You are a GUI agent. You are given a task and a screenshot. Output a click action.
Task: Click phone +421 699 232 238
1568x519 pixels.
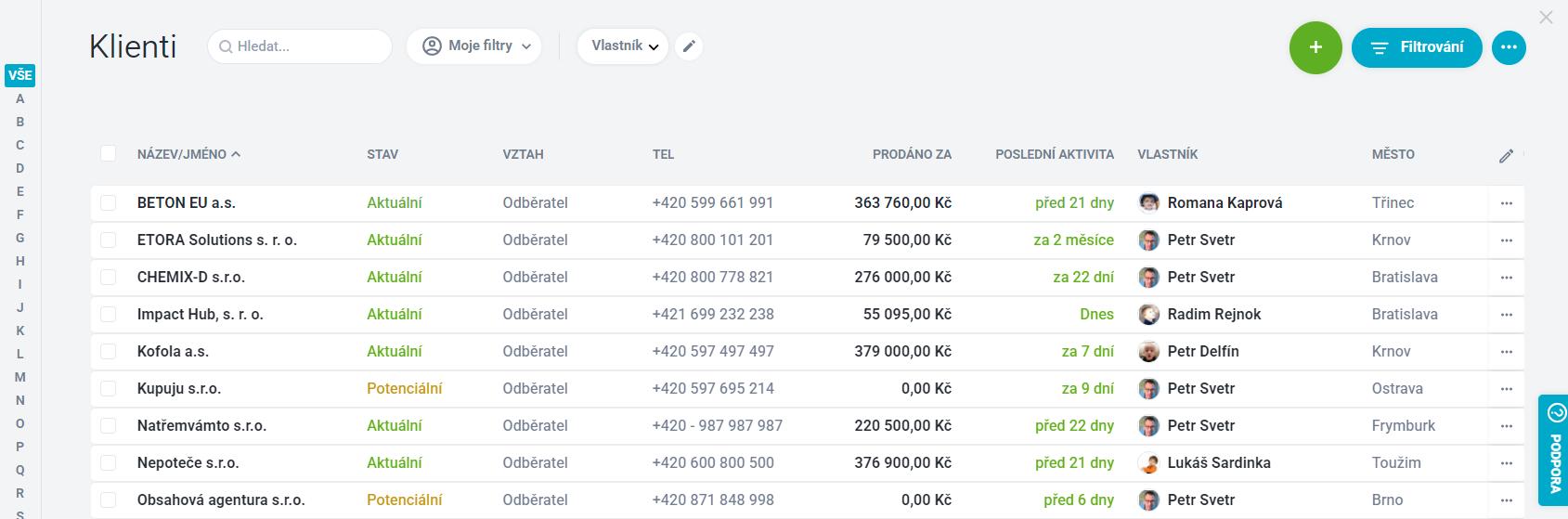pyautogui.click(x=713, y=314)
